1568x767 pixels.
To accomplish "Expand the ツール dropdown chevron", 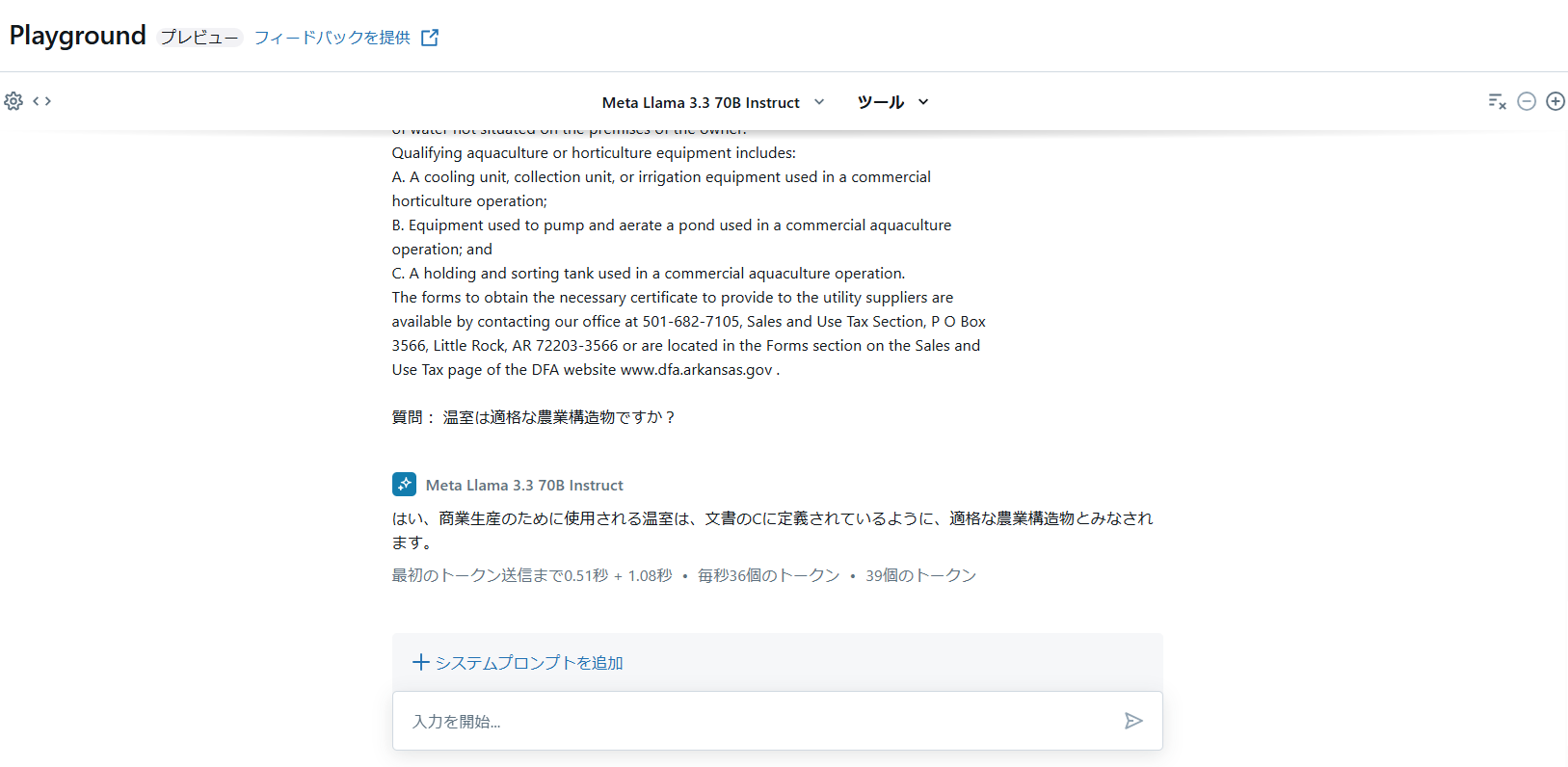I will tap(923, 102).
